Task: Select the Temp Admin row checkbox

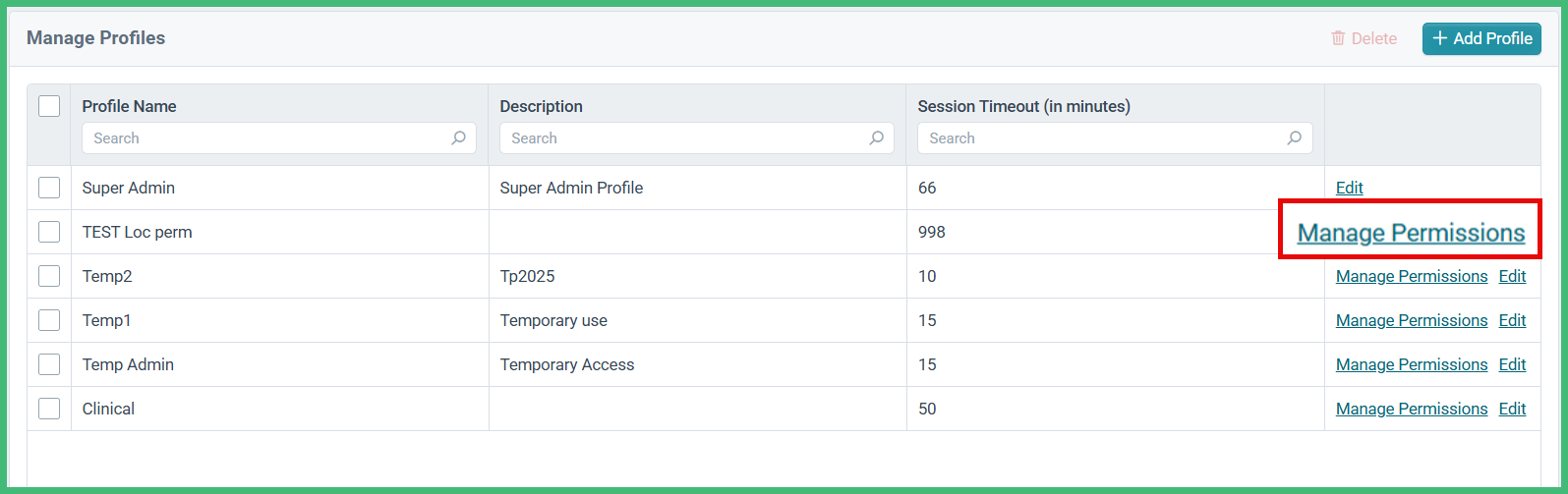Action: click(49, 364)
